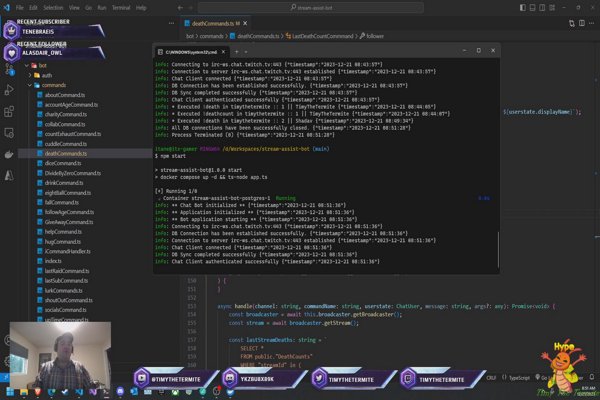Click the terminal window vertical scrollbar
The image size is (600, 400).
coord(498,250)
